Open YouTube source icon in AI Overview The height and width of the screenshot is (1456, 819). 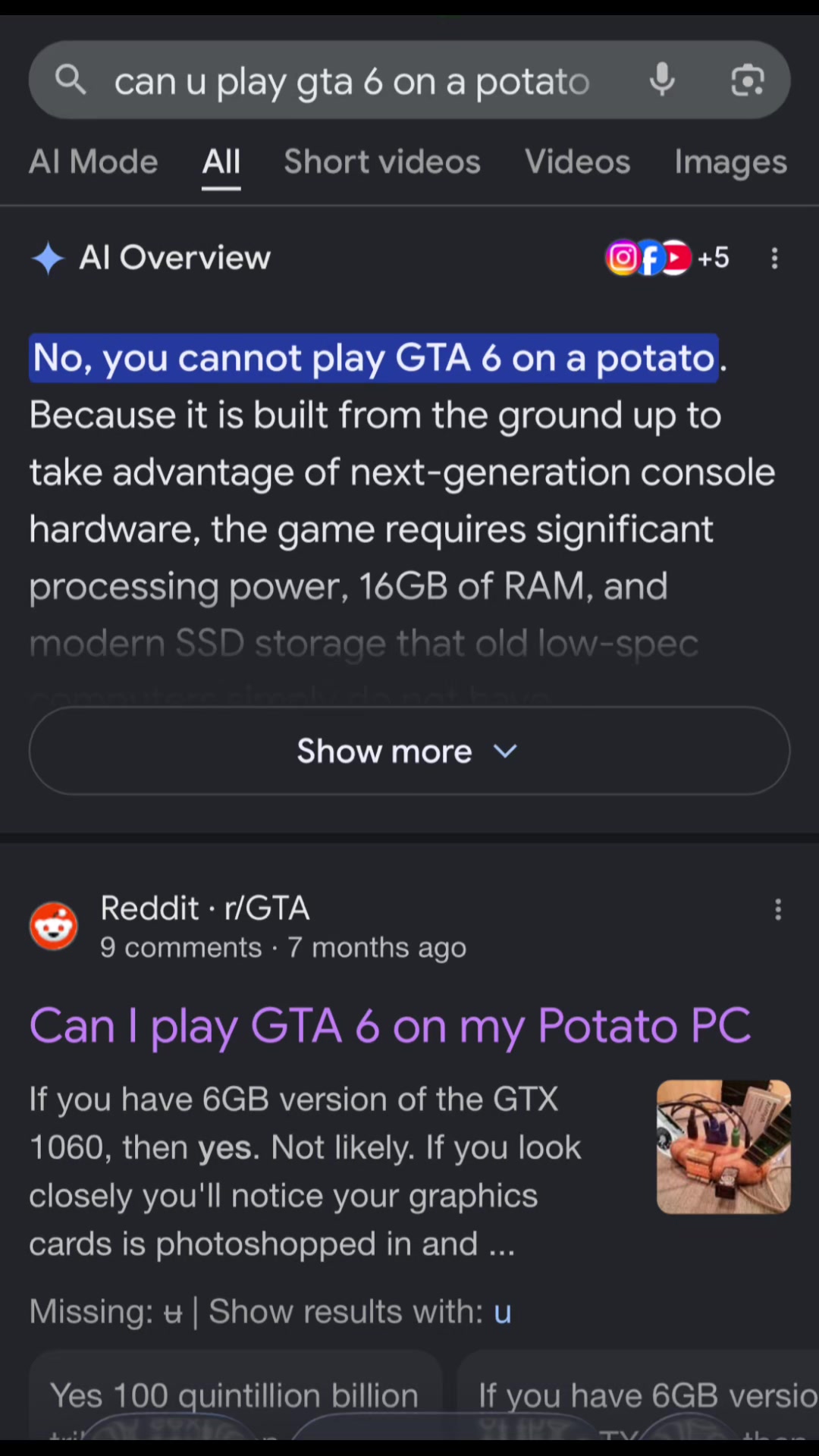[675, 258]
